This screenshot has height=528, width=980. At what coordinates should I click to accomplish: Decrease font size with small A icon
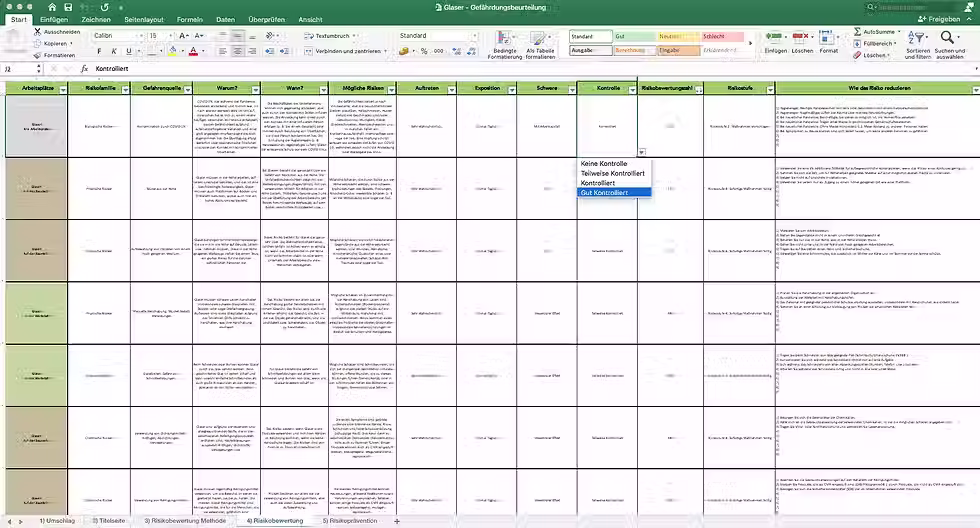tap(199, 36)
